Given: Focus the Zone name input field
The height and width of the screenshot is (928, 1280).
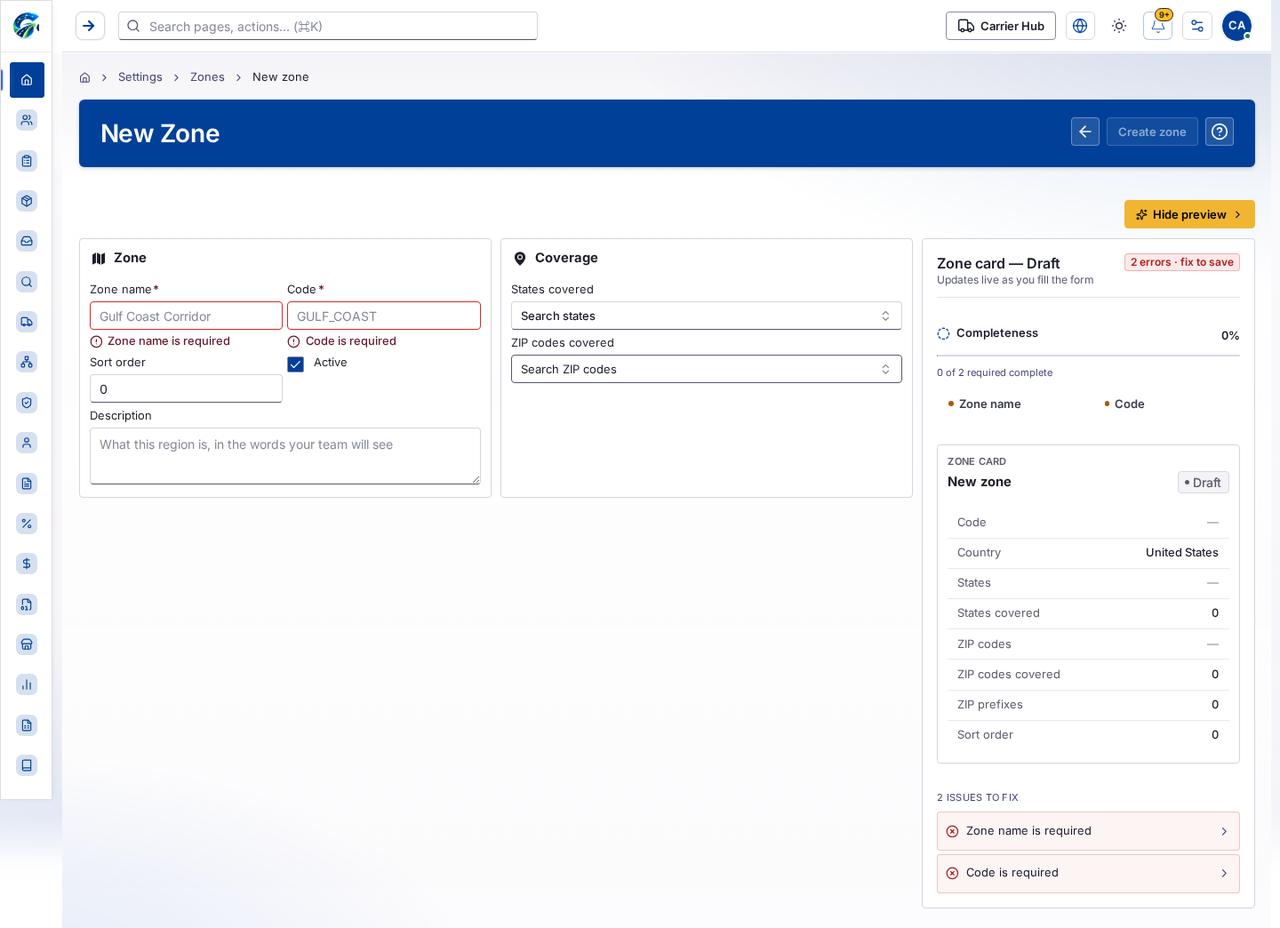Looking at the screenshot, I should pos(186,316).
